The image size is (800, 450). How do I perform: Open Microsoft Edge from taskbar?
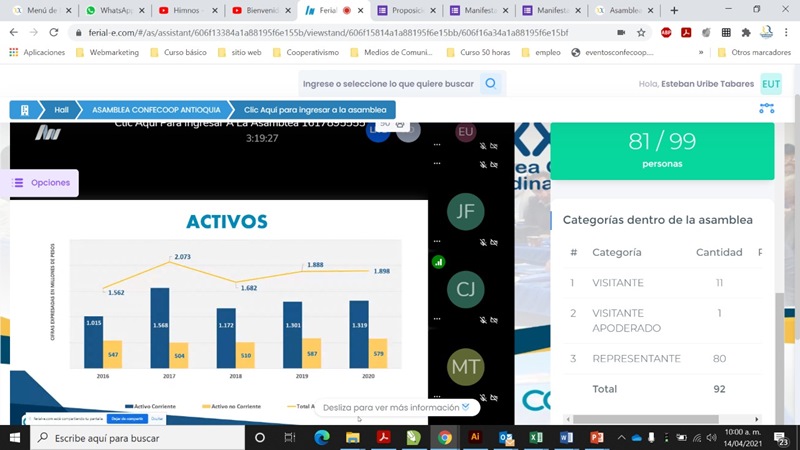(x=321, y=438)
